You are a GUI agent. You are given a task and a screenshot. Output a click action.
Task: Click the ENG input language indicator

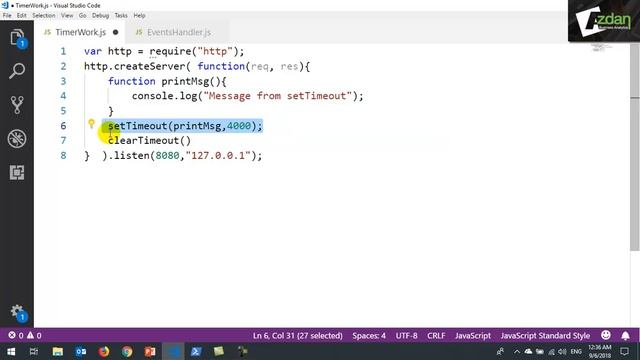click(x=576, y=351)
